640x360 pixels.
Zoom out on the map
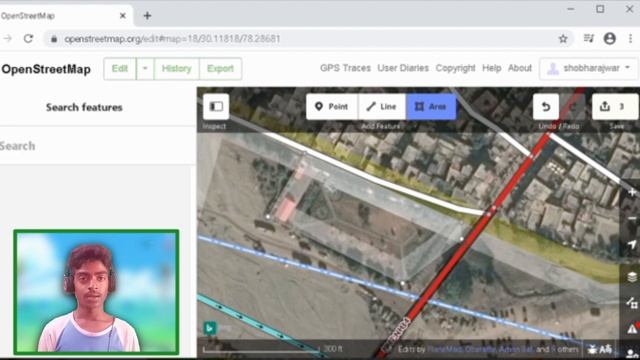632,218
